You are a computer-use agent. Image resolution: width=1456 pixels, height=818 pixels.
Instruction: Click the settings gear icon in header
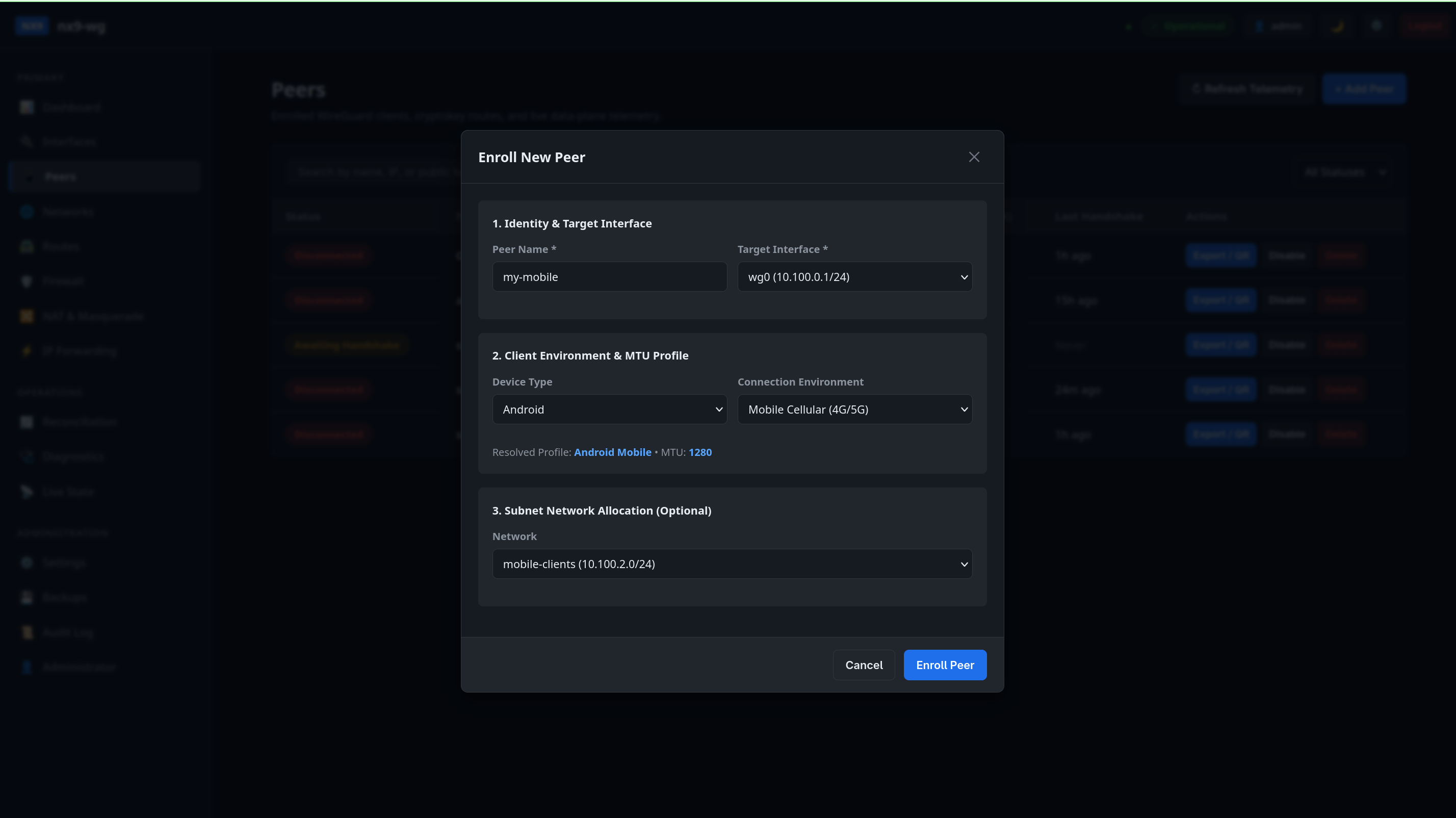click(x=1377, y=26)
